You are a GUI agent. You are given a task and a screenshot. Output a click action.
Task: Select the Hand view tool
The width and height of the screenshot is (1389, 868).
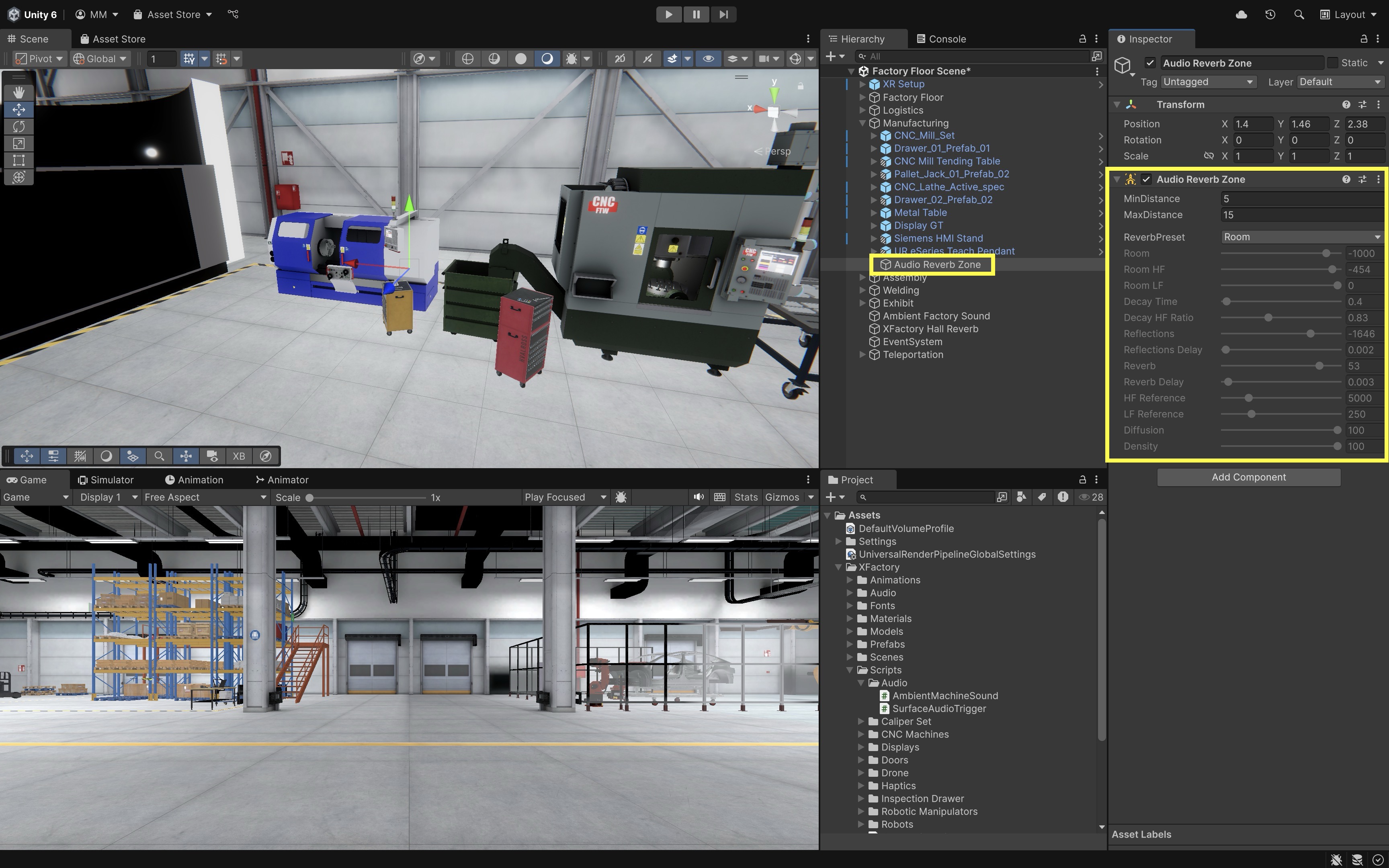[18, 92]
